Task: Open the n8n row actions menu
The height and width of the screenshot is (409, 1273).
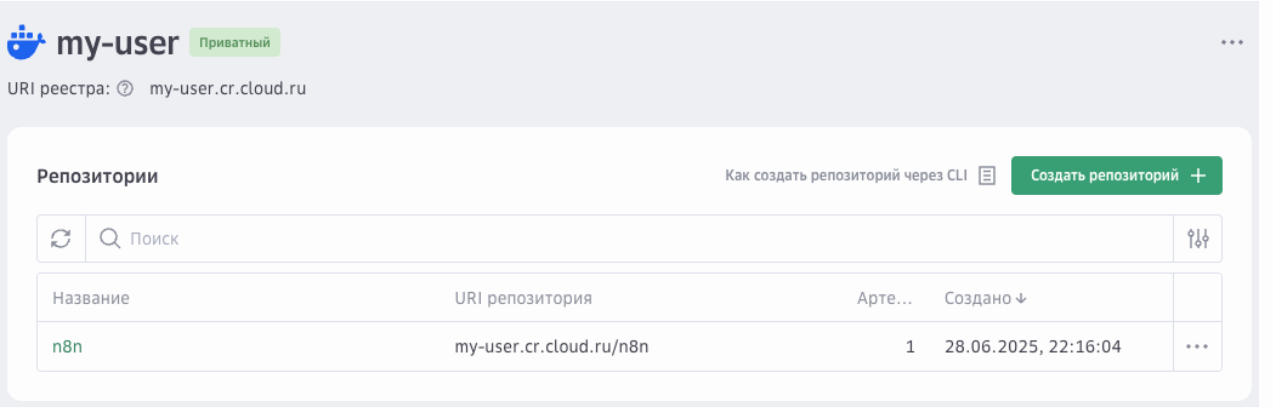Action: tap(1197, 347)
